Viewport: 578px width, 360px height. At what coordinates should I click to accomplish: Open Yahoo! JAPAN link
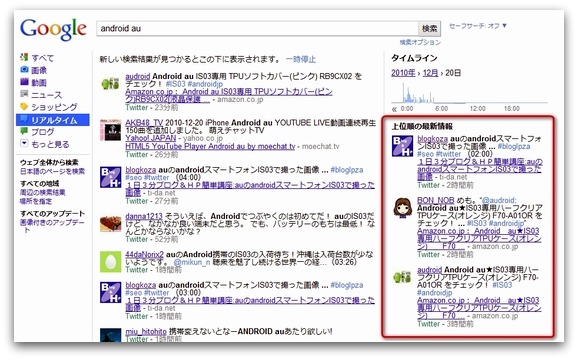[150, 138]
